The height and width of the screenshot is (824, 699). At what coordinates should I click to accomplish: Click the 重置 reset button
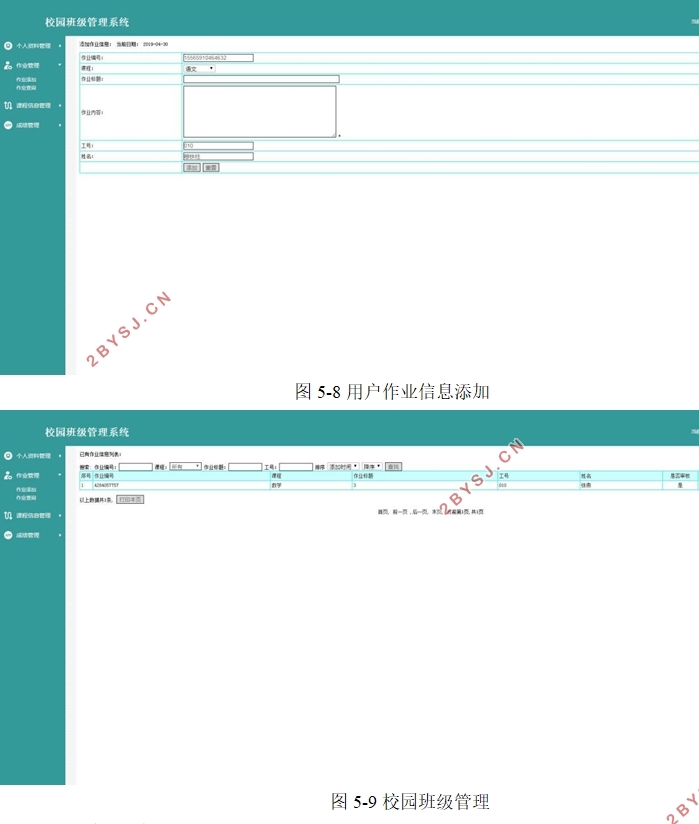point(211,167)
